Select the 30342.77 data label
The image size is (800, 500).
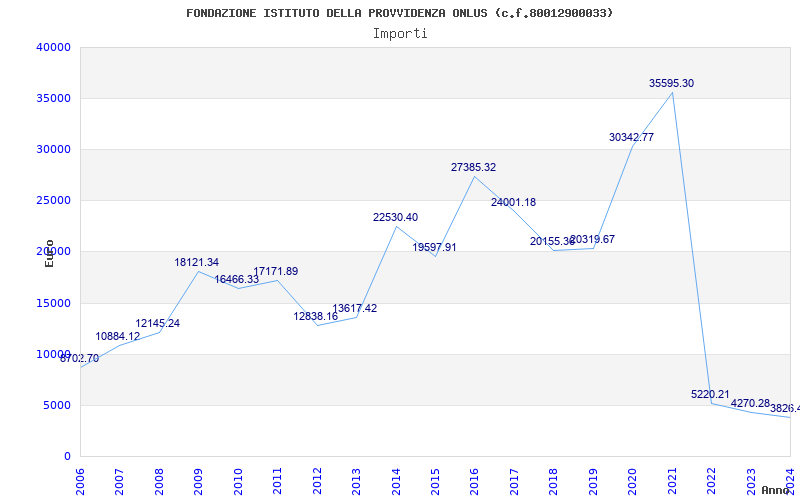point(631,137)
